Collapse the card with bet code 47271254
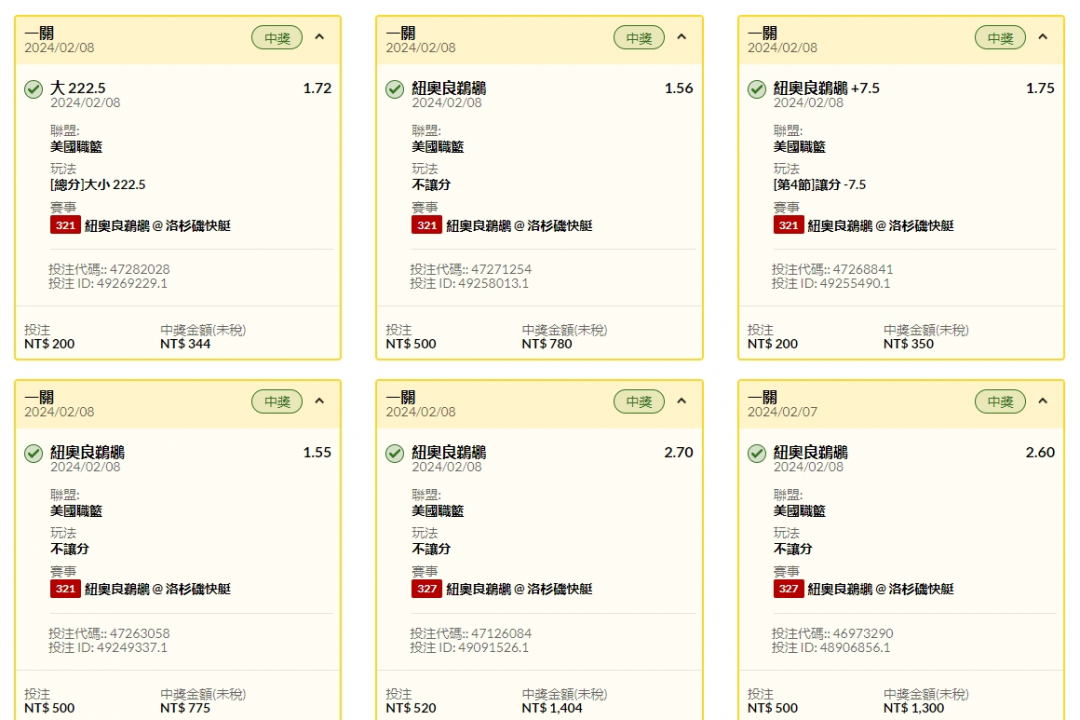The image size is (1080, 720). click(x=681, y=37)
